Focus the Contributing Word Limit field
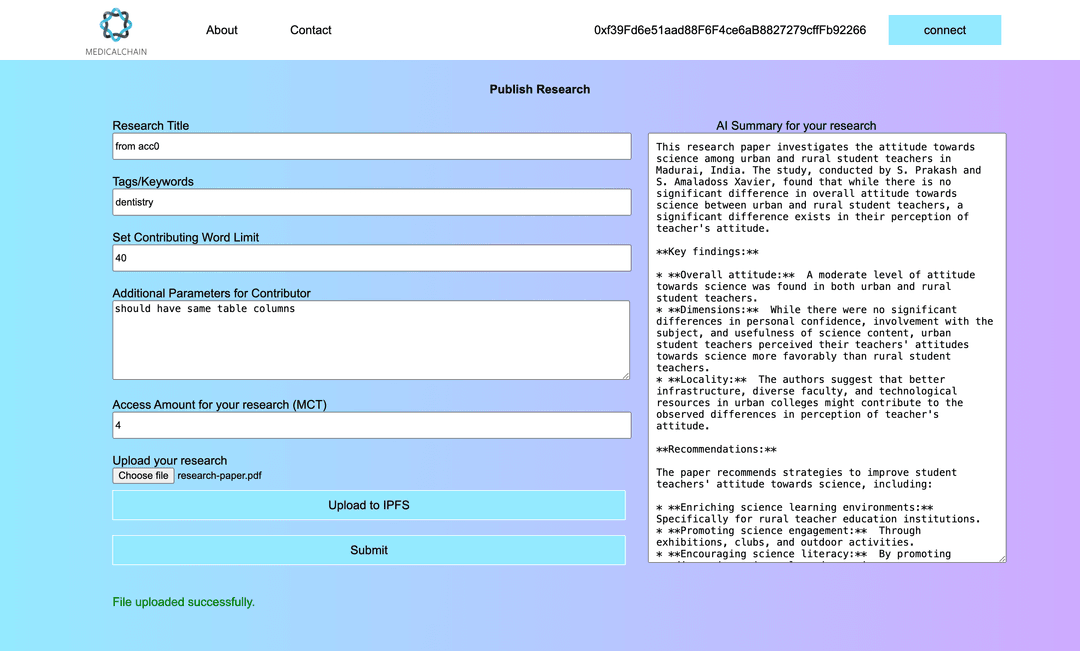The image size is (1080, 651). coord(372,258)
